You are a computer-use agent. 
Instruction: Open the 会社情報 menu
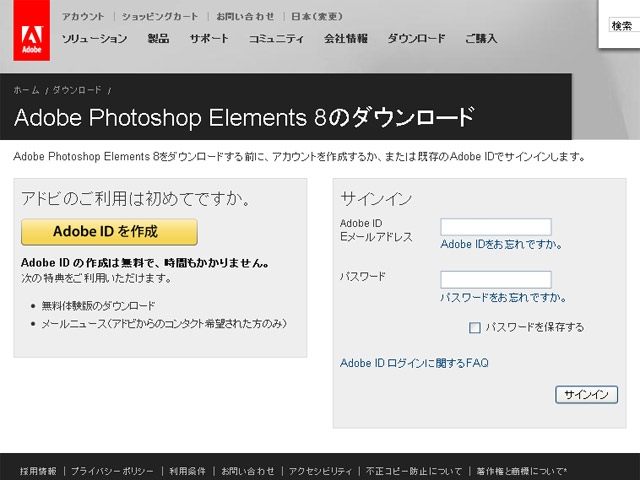[346, 39]
